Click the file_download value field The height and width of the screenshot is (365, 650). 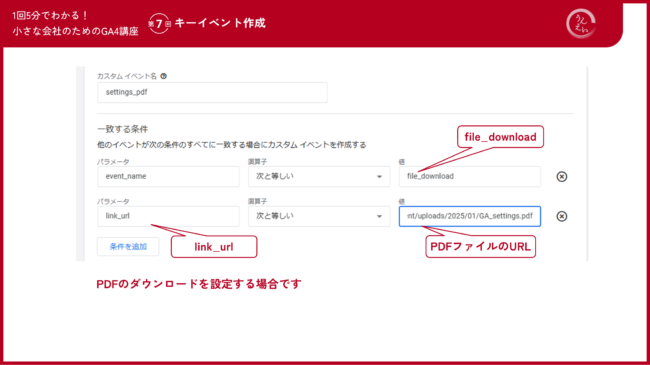tap(470, 177)
